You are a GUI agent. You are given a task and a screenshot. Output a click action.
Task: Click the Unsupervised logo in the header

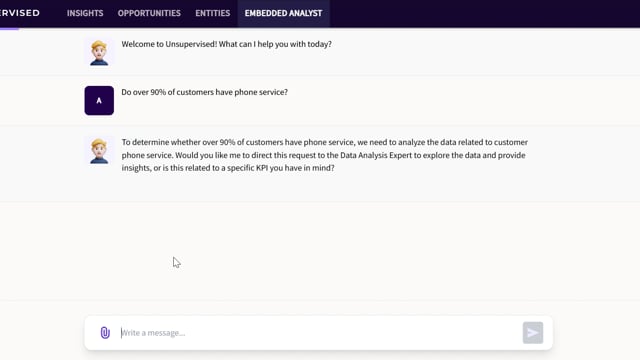point(20,13)
